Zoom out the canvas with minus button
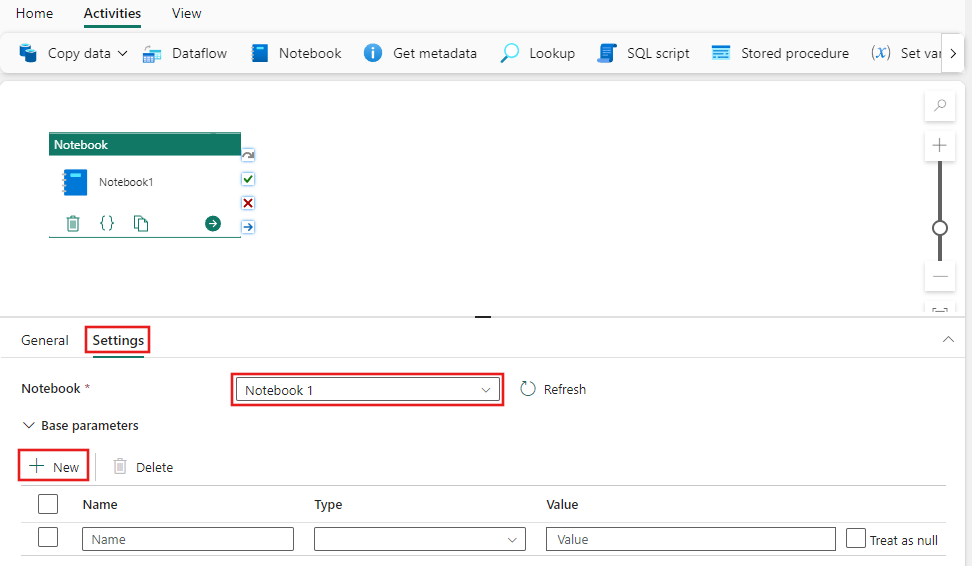Viewport: 972px width, 566px height. coord(940,276)
